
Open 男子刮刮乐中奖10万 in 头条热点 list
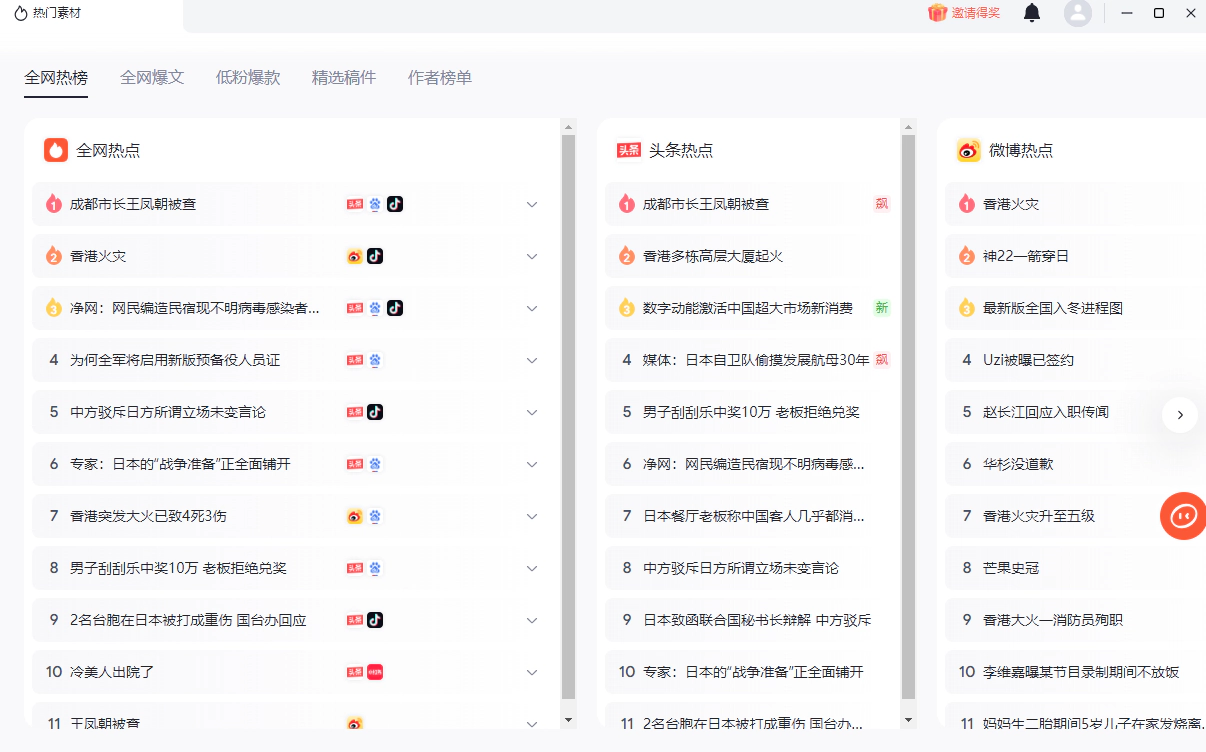[751, 412]
